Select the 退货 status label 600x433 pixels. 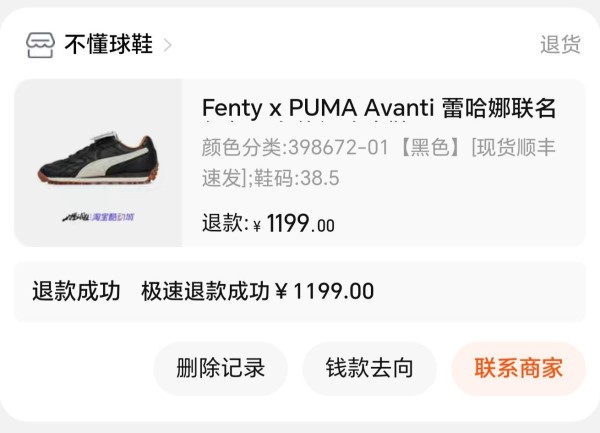point(560,44)
